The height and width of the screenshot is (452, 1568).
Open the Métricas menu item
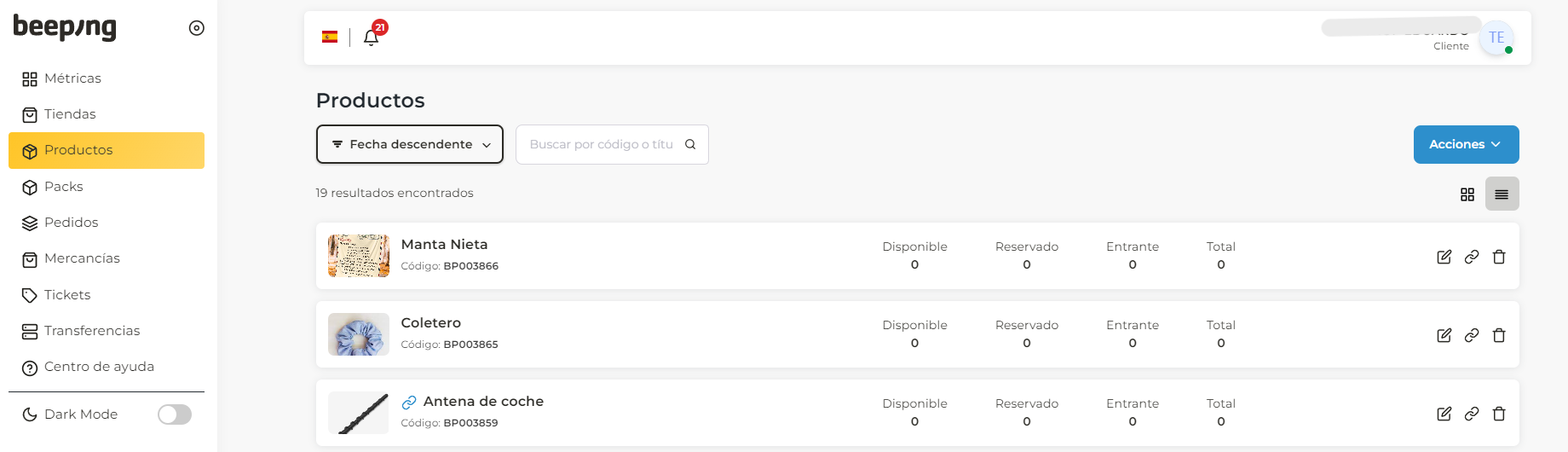pos(72,78)
